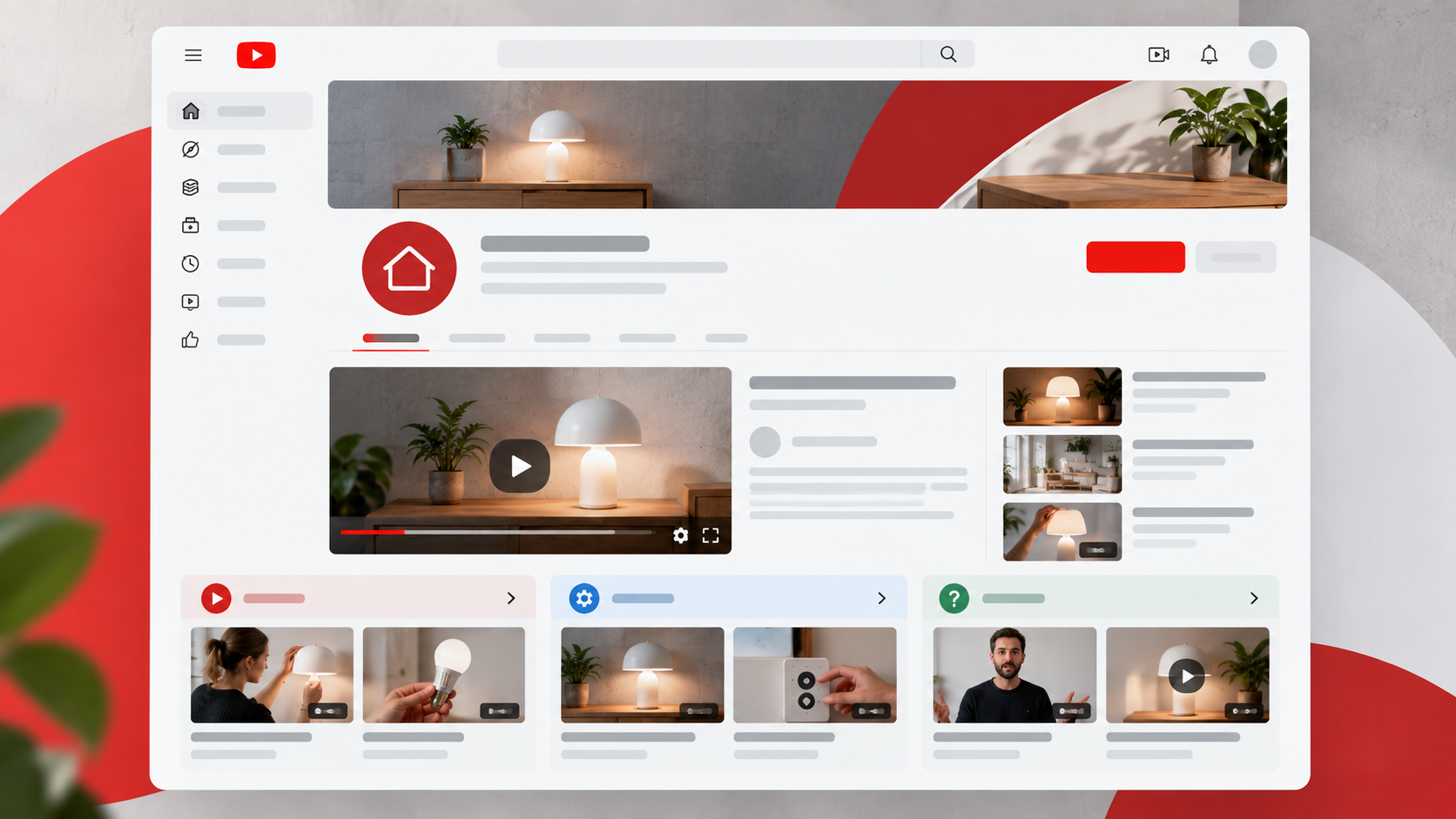
Task: Open the hand pressing wall switch video
Action: click(x=815, y=675)
